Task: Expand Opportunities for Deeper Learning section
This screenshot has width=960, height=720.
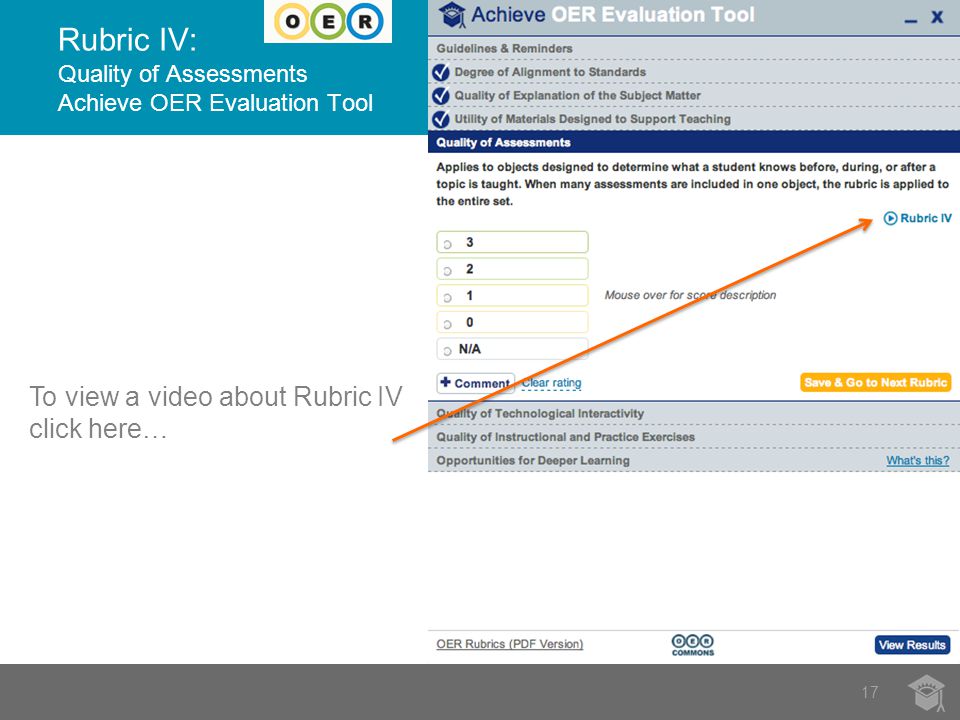Action: (694, 460)
